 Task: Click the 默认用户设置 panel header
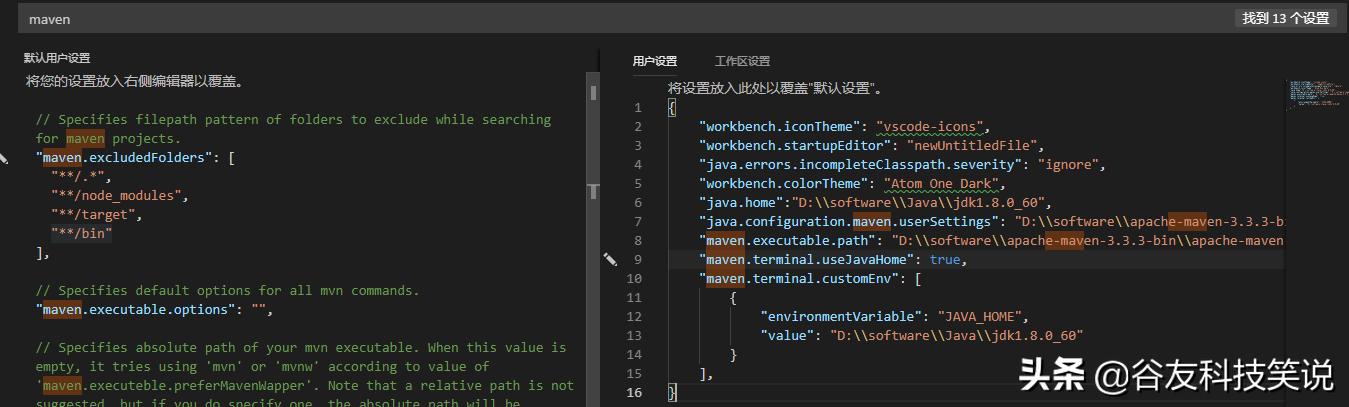[x=57, y=58]
